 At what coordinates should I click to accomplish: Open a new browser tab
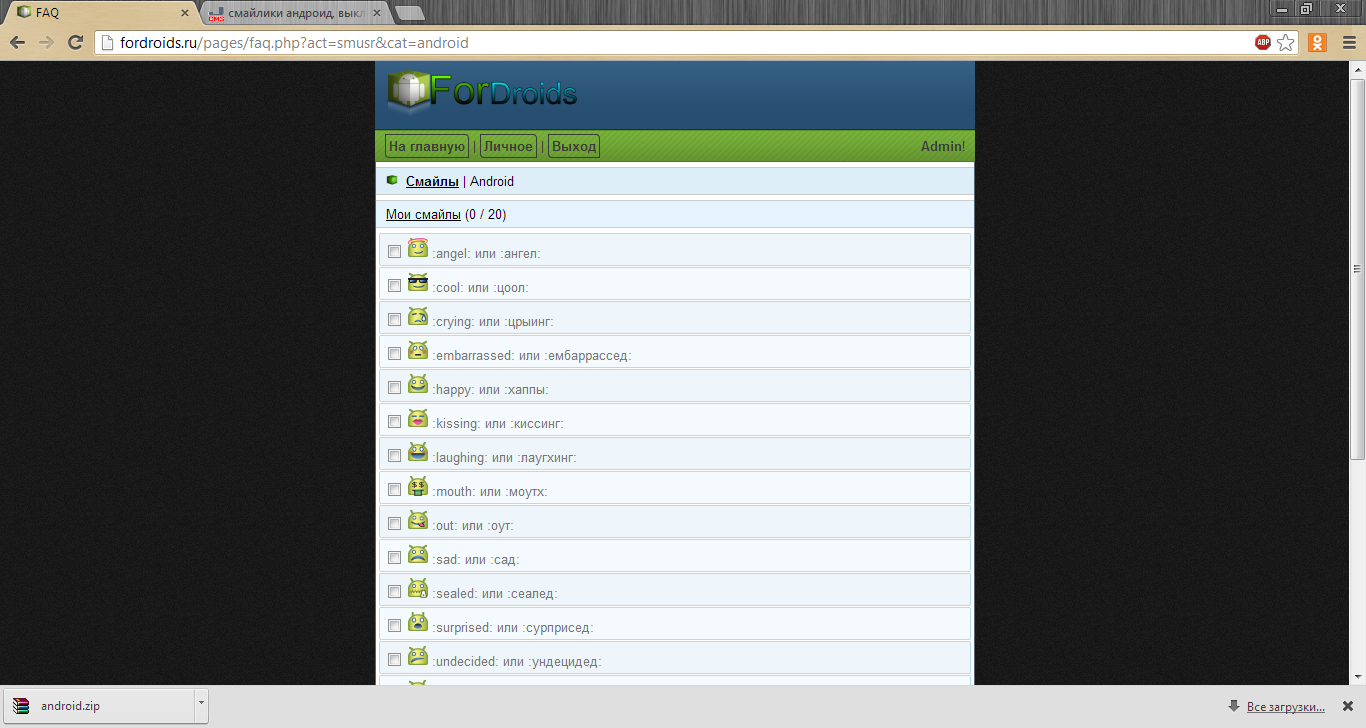tap(409, 13)
